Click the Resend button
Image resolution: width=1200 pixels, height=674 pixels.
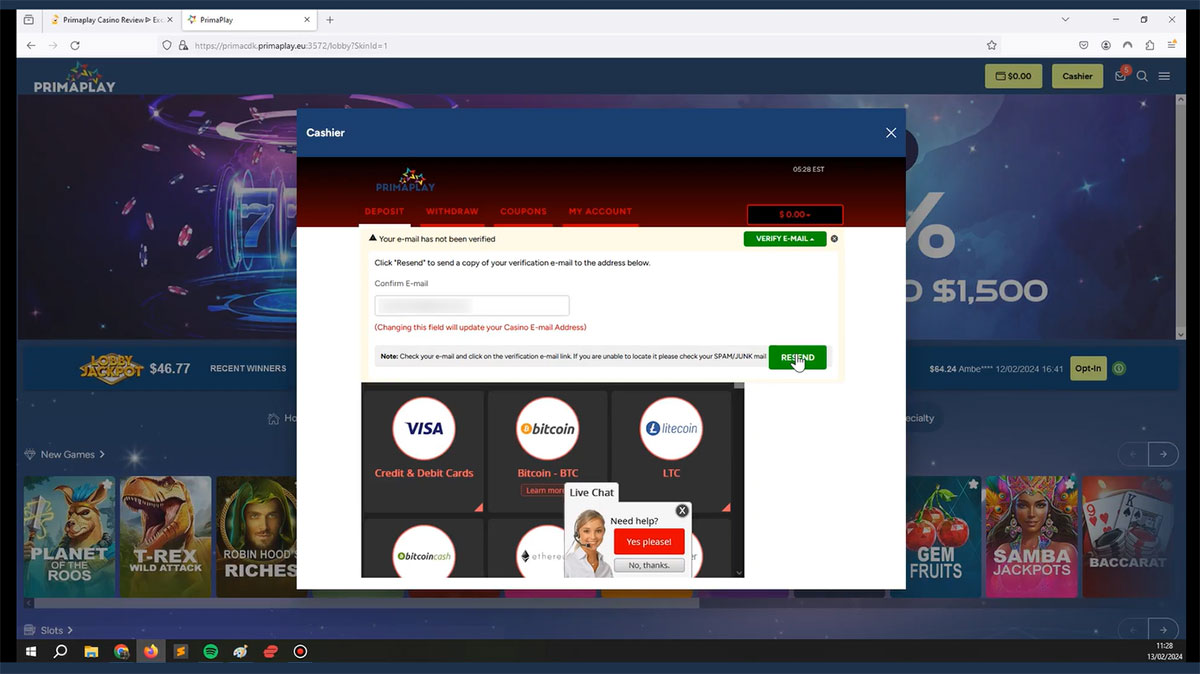coord(797,358)
